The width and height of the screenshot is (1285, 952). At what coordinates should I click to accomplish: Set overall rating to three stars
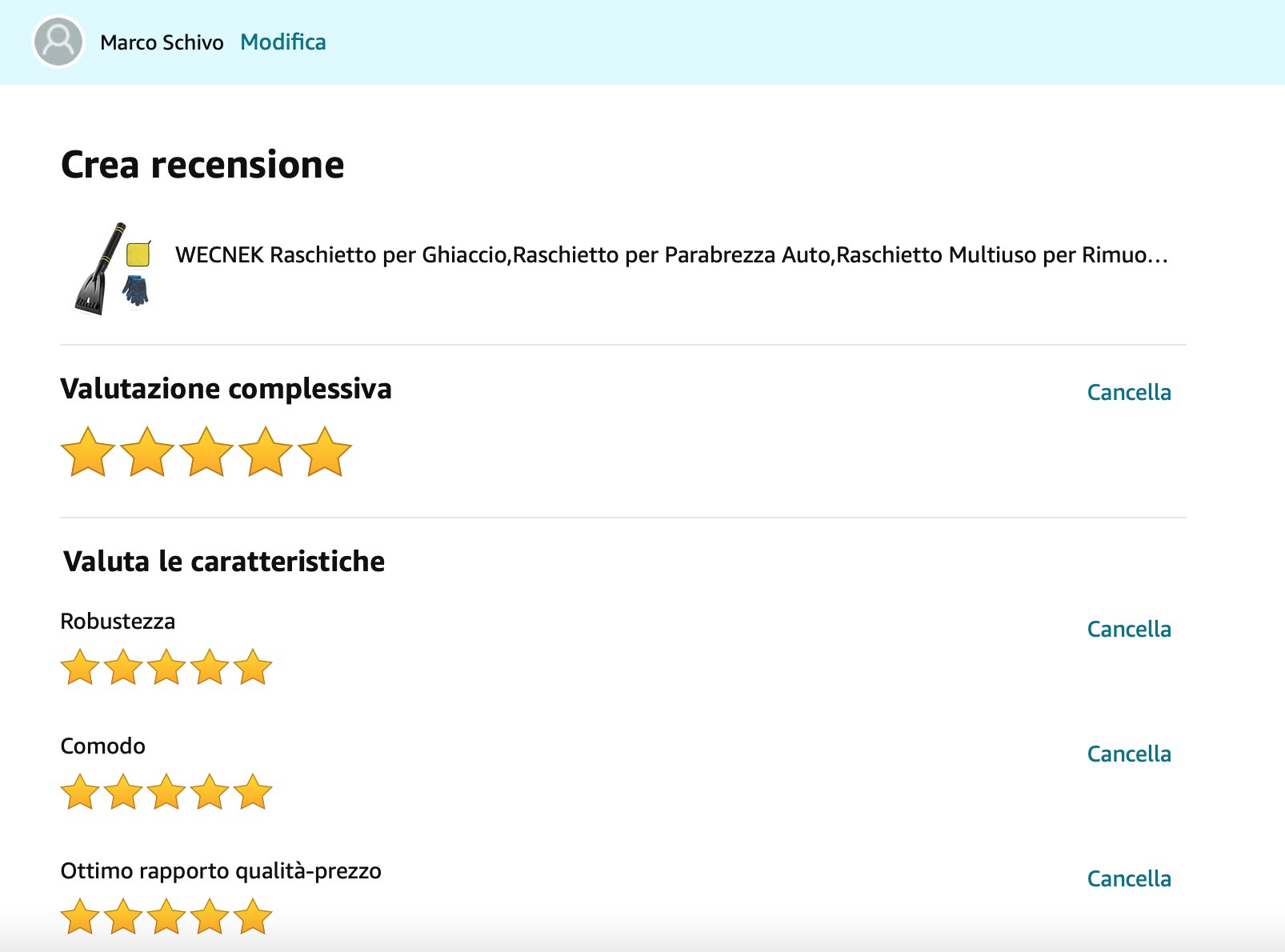click(x=206, y=452)
